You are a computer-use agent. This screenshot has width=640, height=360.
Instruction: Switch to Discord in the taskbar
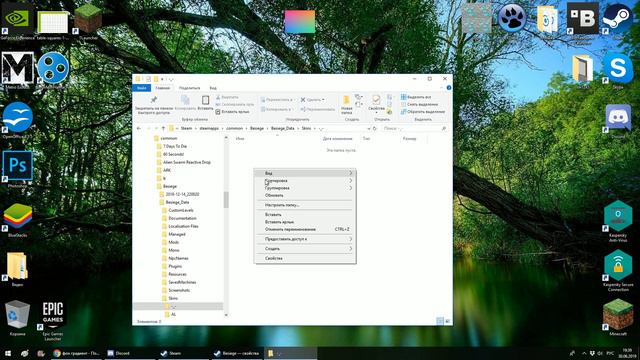131,353
